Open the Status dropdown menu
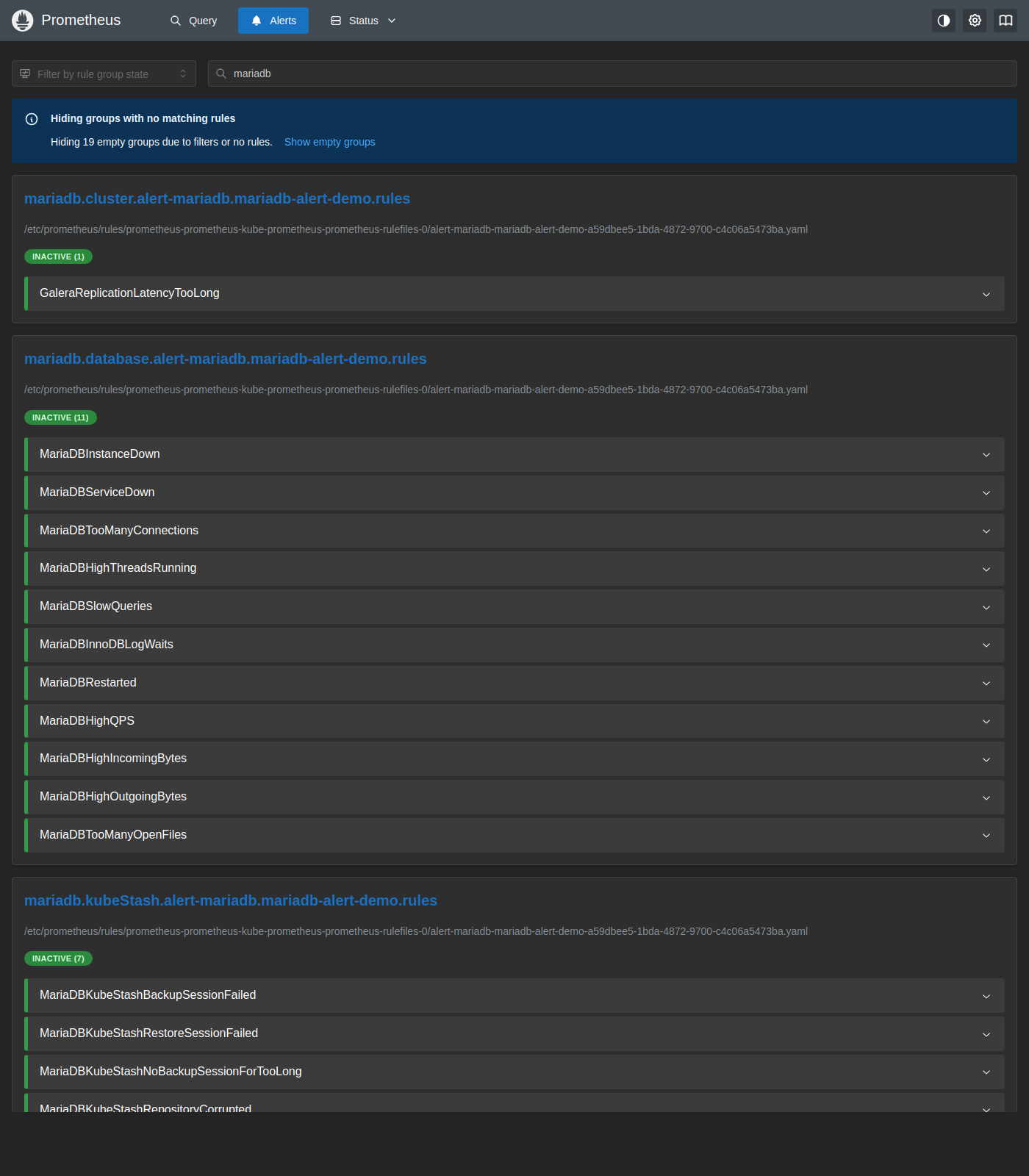Screen dimensions: 1029x1176 363,21
